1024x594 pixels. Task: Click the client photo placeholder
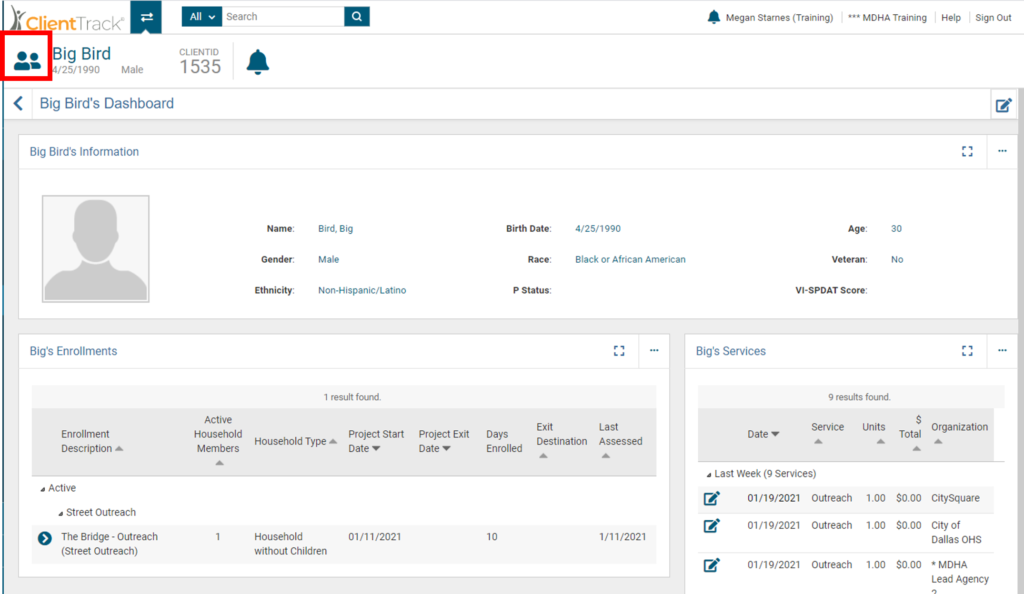(x=95, y=249)
